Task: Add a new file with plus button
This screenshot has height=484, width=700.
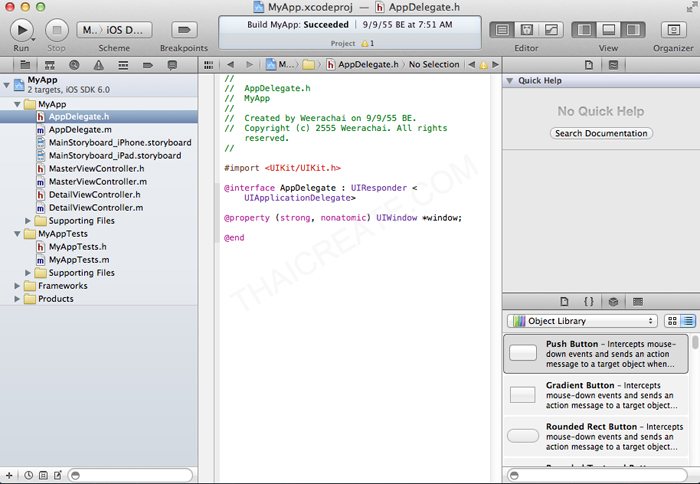Action: pos(8,476)
